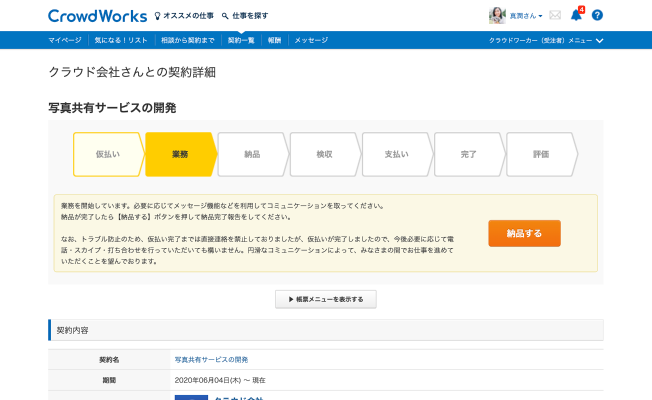This screenshot has height=400, width=652.
Task: Open the mail envelope icon
Action: 555,15
